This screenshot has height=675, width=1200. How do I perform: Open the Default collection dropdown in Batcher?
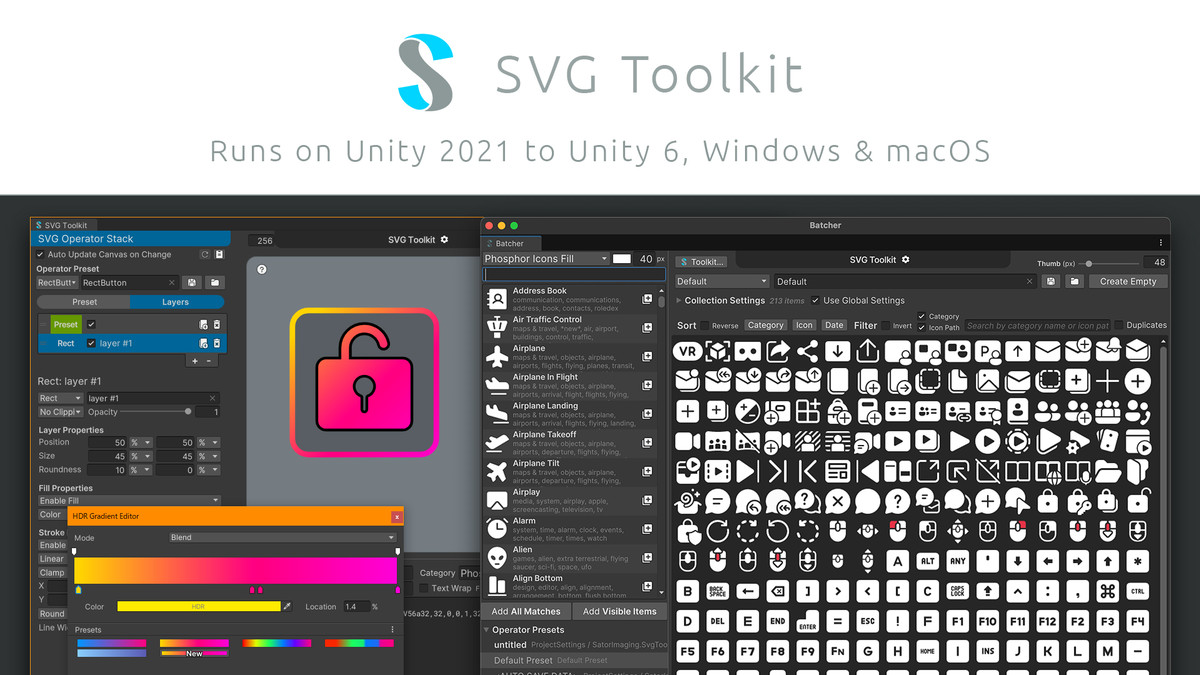[722, 282]
